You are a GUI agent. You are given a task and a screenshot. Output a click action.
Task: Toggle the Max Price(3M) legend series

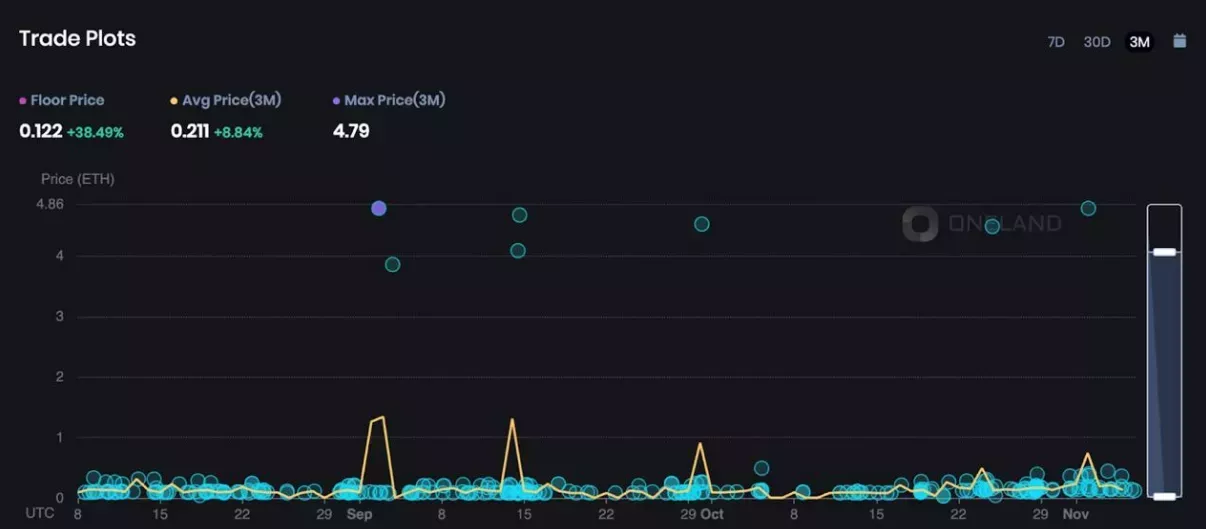click(x=389, y=100)
